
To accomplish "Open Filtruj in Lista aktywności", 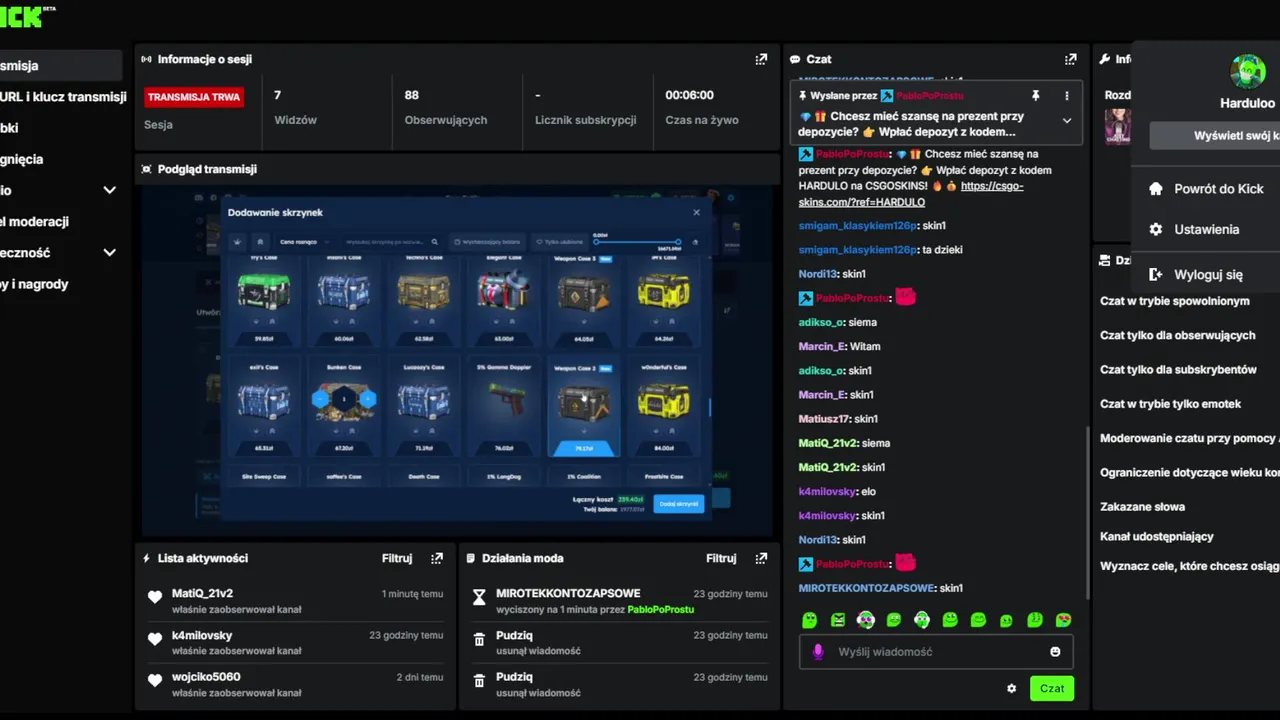I will 397,558.
